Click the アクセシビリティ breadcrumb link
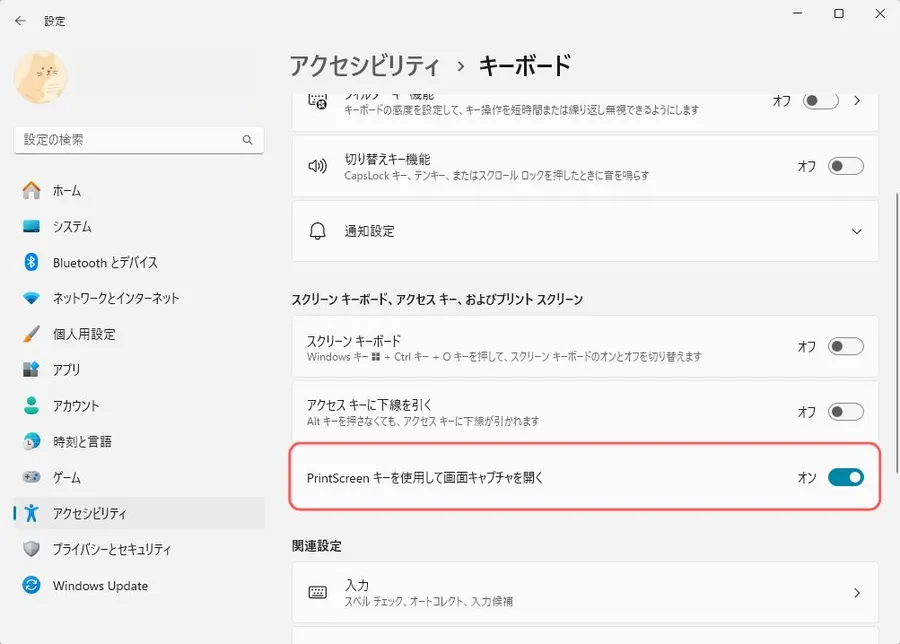Viewport: 900px width, 644px height. point(364,66)
